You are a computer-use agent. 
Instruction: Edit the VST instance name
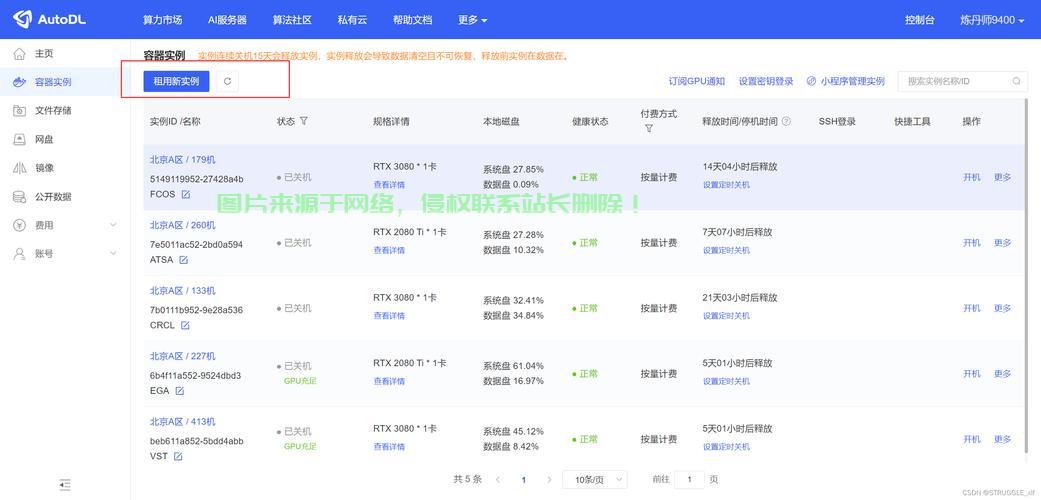178,456
